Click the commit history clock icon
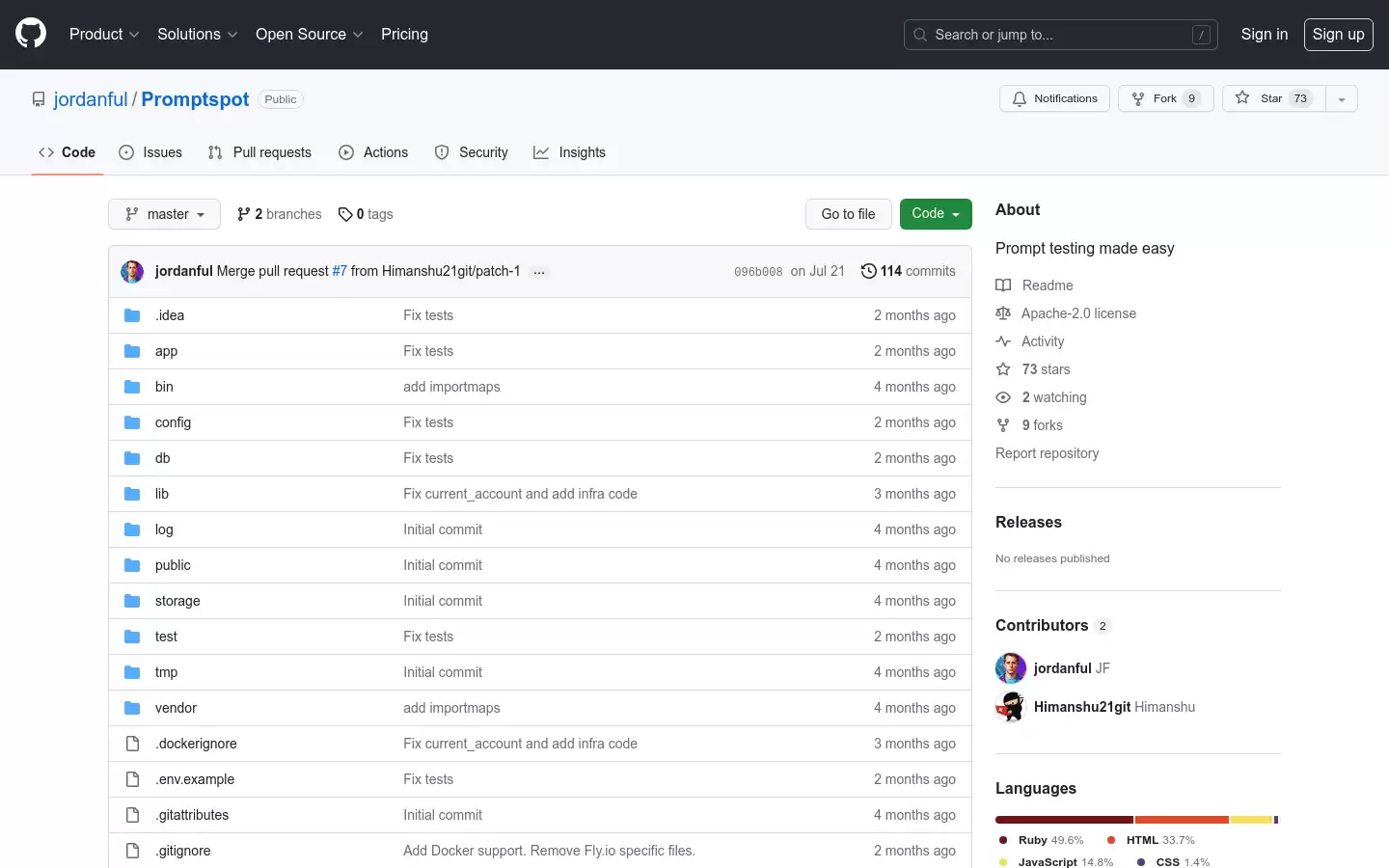 (x=868, y=271)
